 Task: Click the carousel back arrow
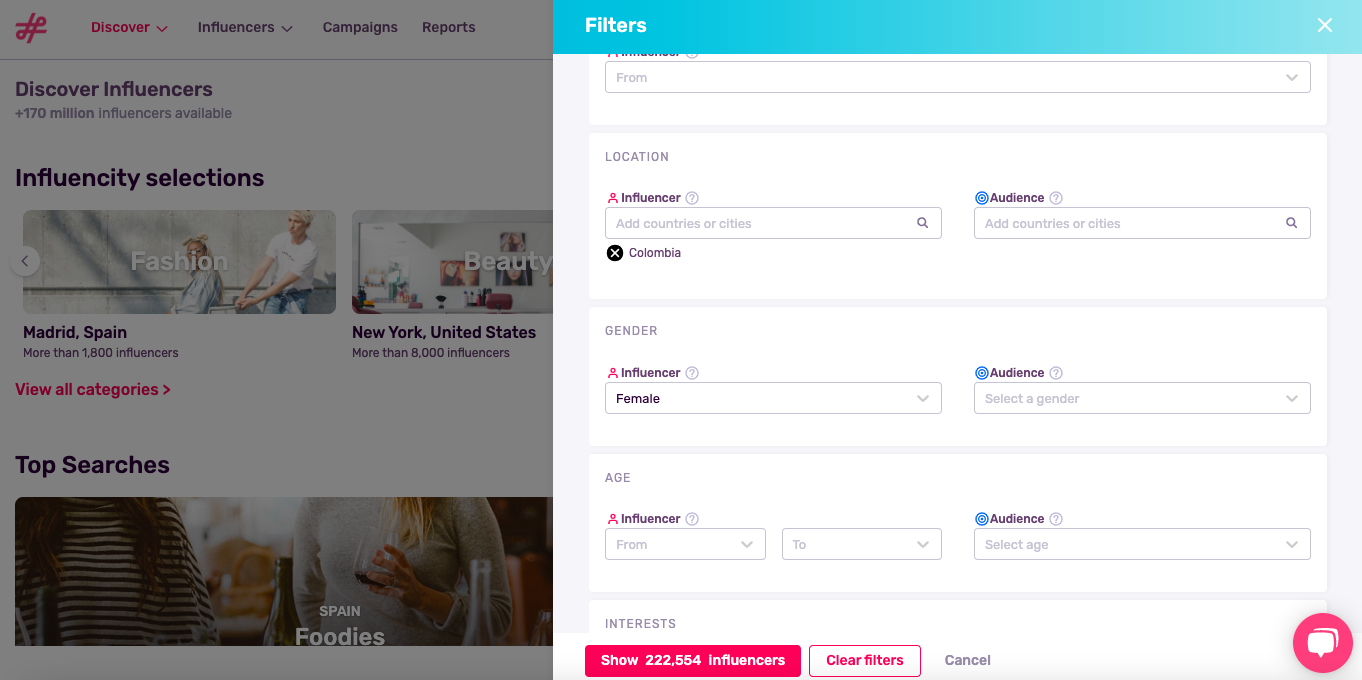coord(24,261)
